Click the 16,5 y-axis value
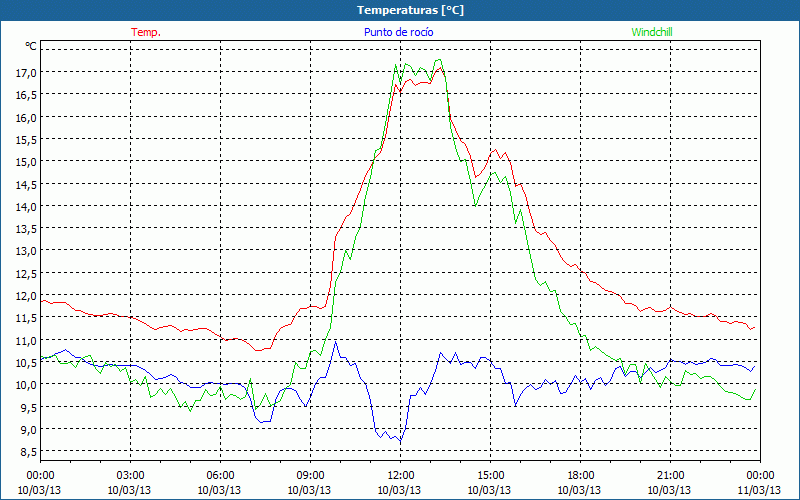 pyautogui.click(x=26, y=95)
